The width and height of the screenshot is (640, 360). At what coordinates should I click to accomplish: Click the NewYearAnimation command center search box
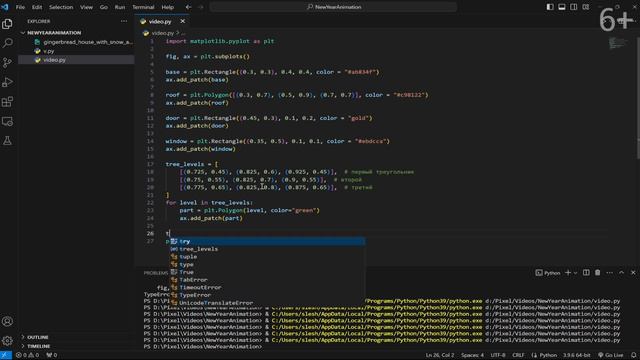(333, 7)
